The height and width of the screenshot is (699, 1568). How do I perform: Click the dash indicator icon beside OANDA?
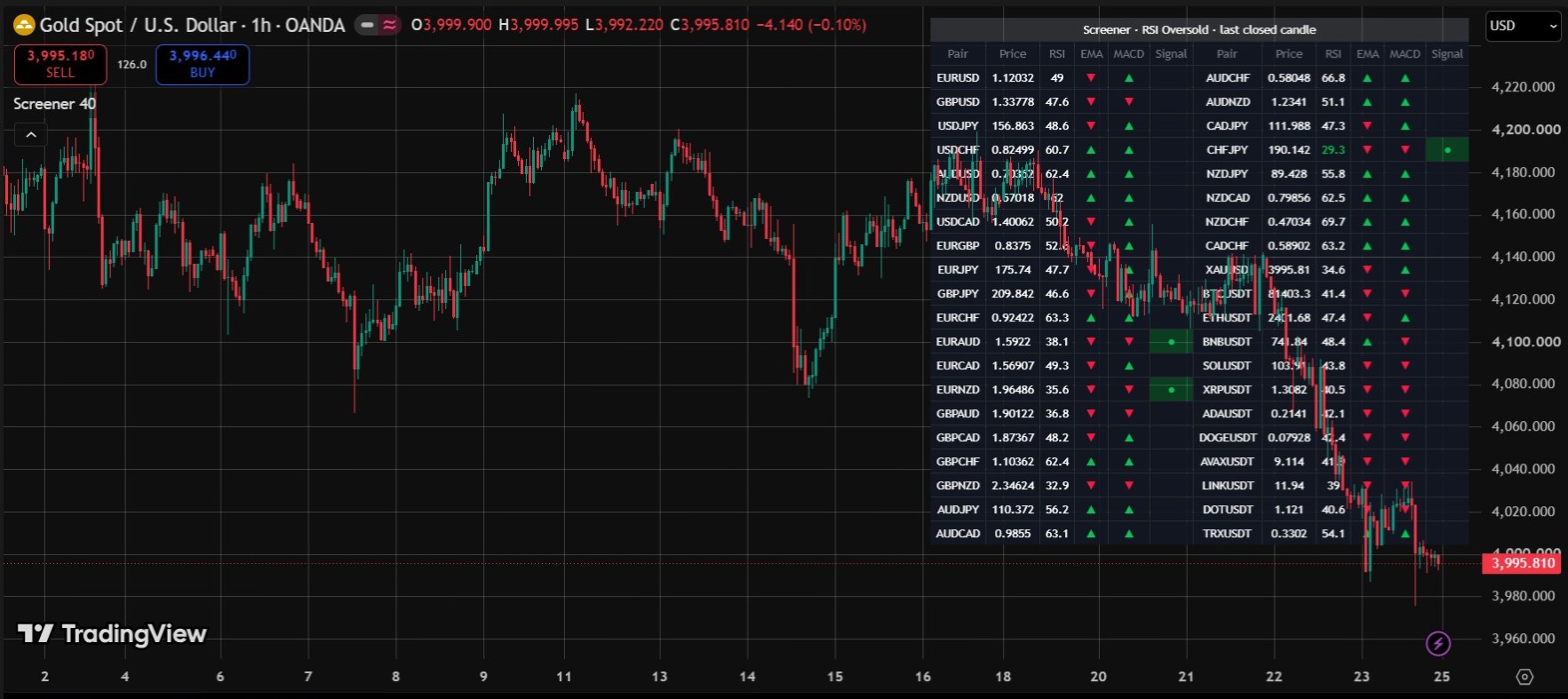click(367, 25)
